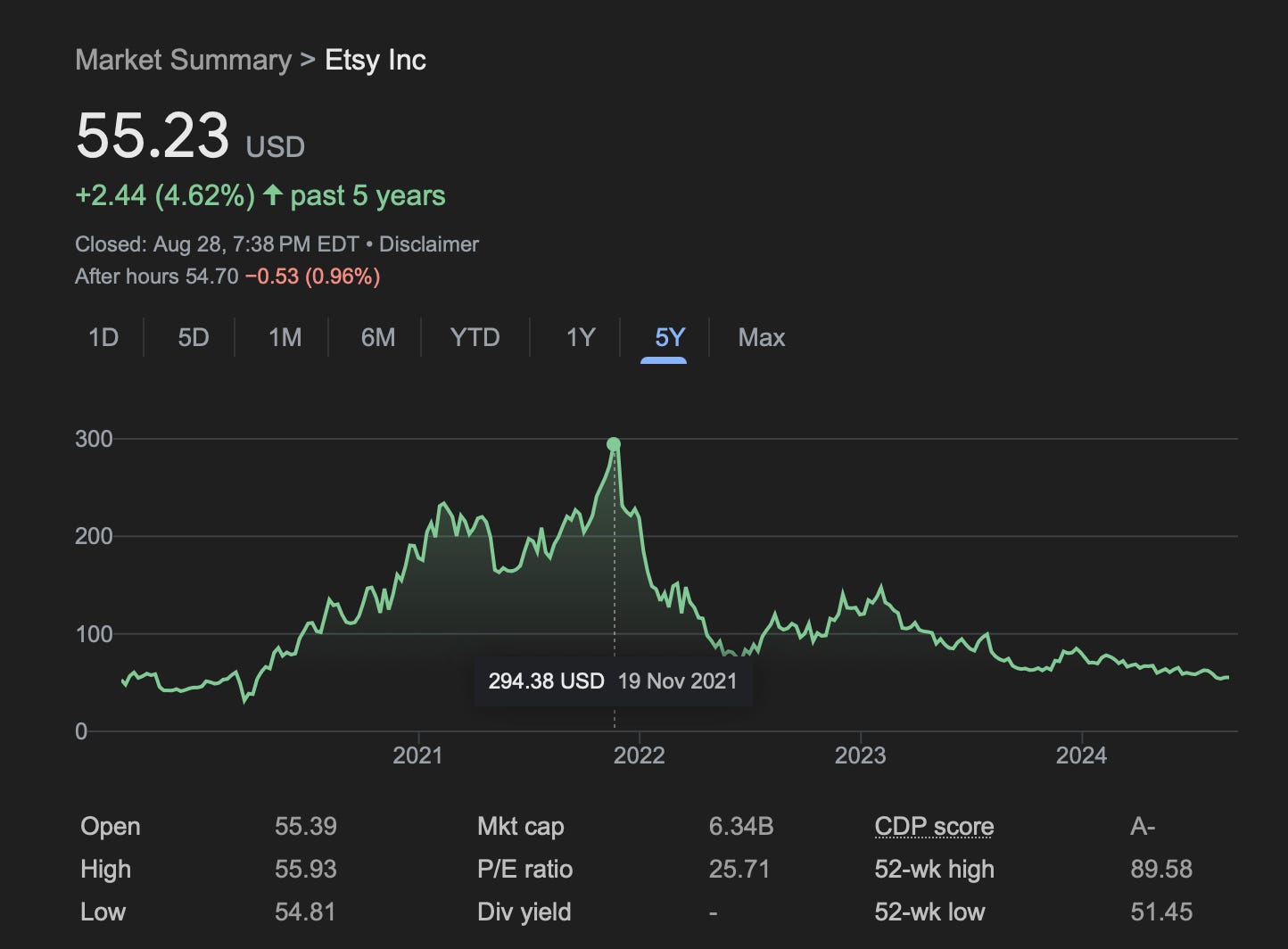This screenshot has height=949, width=1288.
Task: Click the green peak marker dot on chart
Action: (x=614, y=444)
